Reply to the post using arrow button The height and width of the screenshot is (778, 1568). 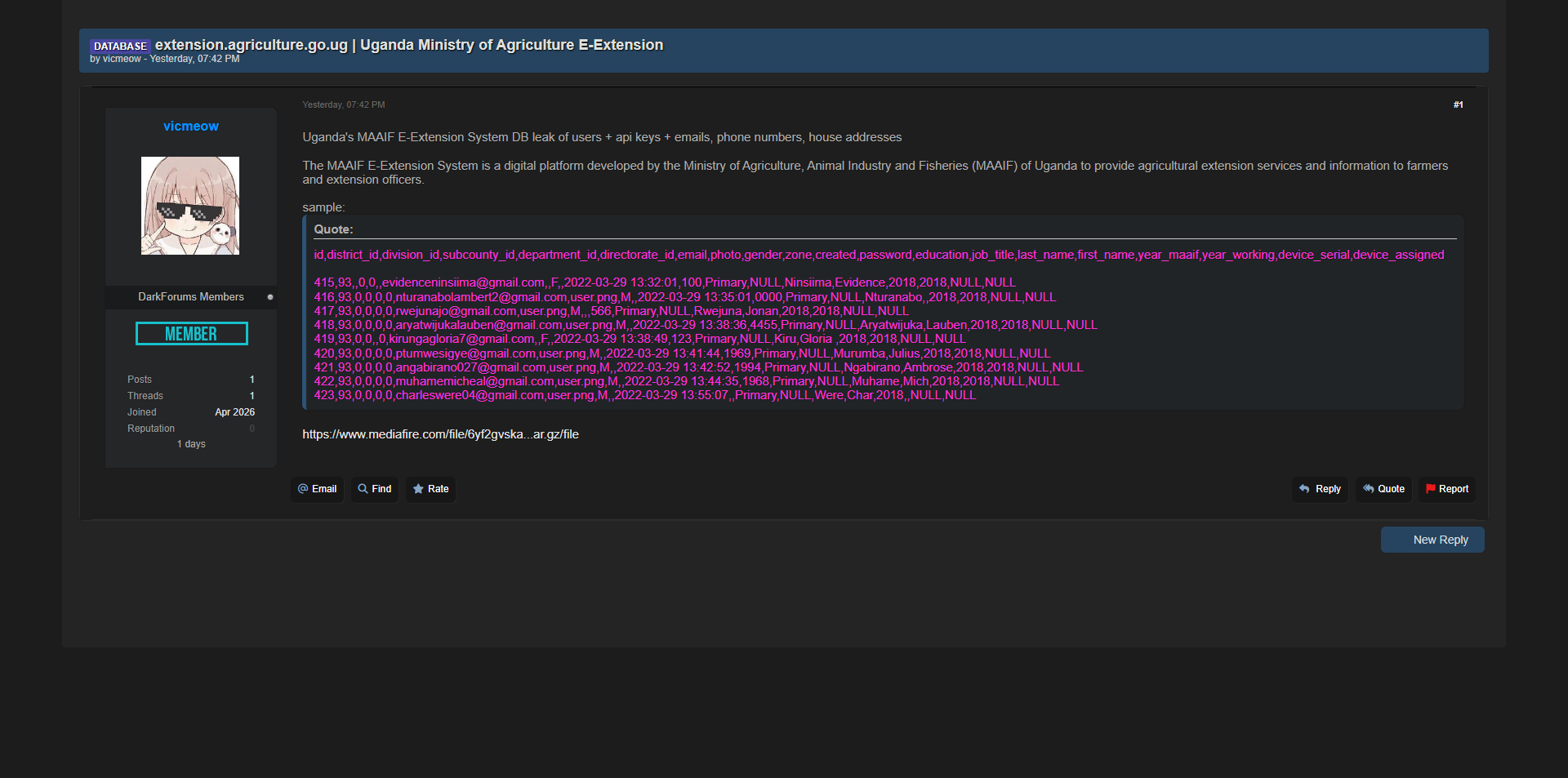coord(1320,489)
